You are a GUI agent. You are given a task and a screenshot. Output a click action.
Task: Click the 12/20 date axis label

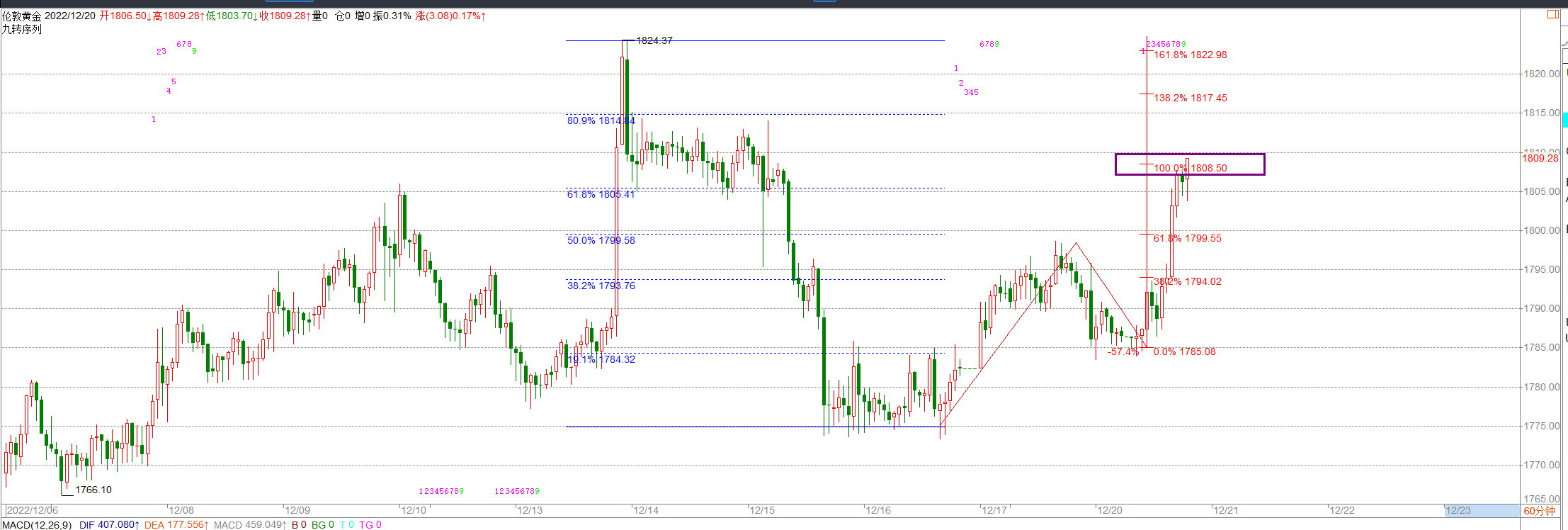pyautogui.click(x=1109, y=510)
